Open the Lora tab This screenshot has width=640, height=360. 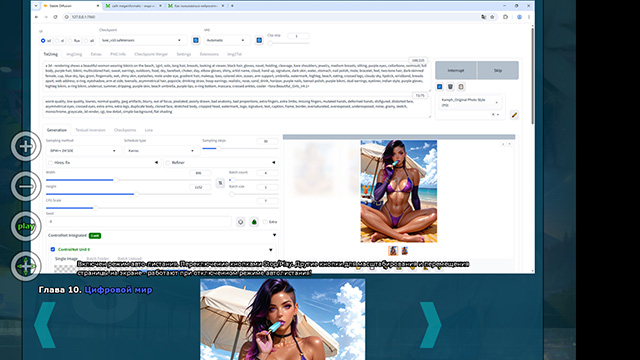pyautogui.click(x=149, y=130)
